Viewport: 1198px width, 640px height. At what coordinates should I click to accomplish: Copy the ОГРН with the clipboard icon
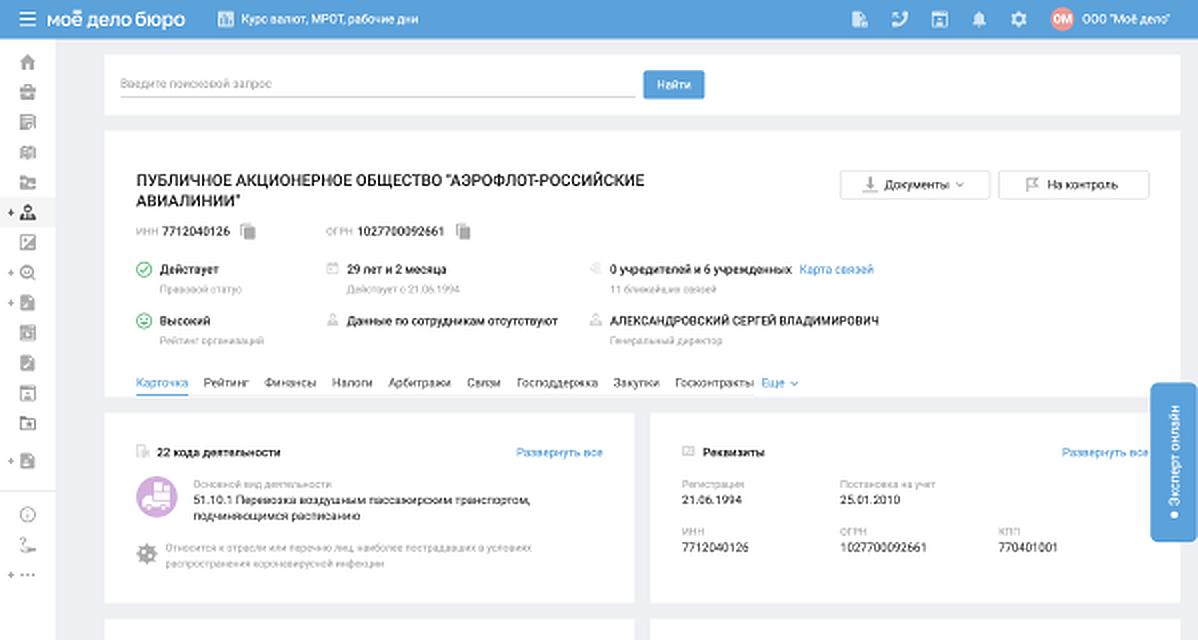coord(463,231)
